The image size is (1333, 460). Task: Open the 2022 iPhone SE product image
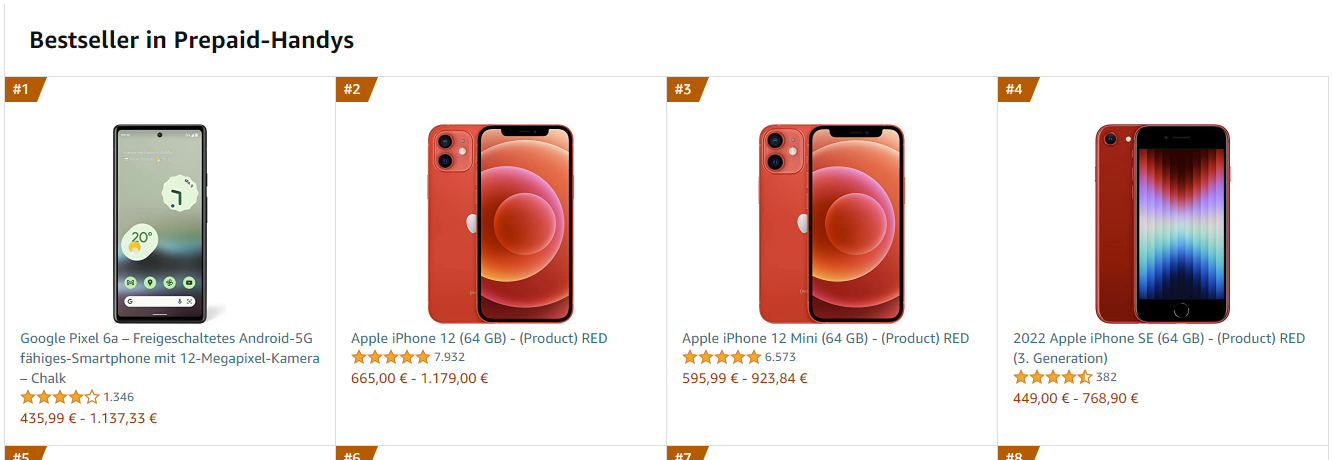pyautogui.click(x=1162, y=223)
